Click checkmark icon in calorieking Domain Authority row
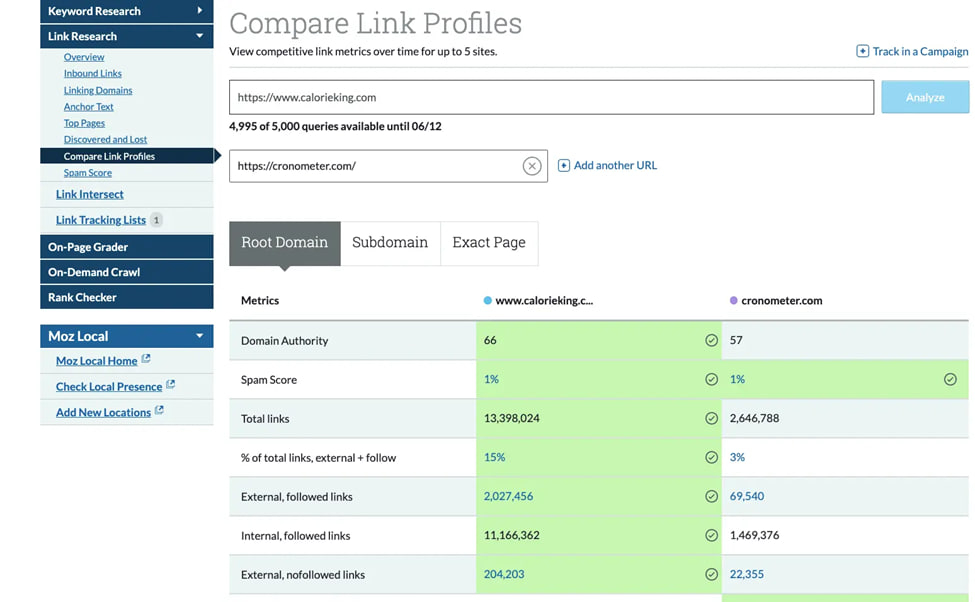Viewport: 975px width, 602px height. pos(711,340)
